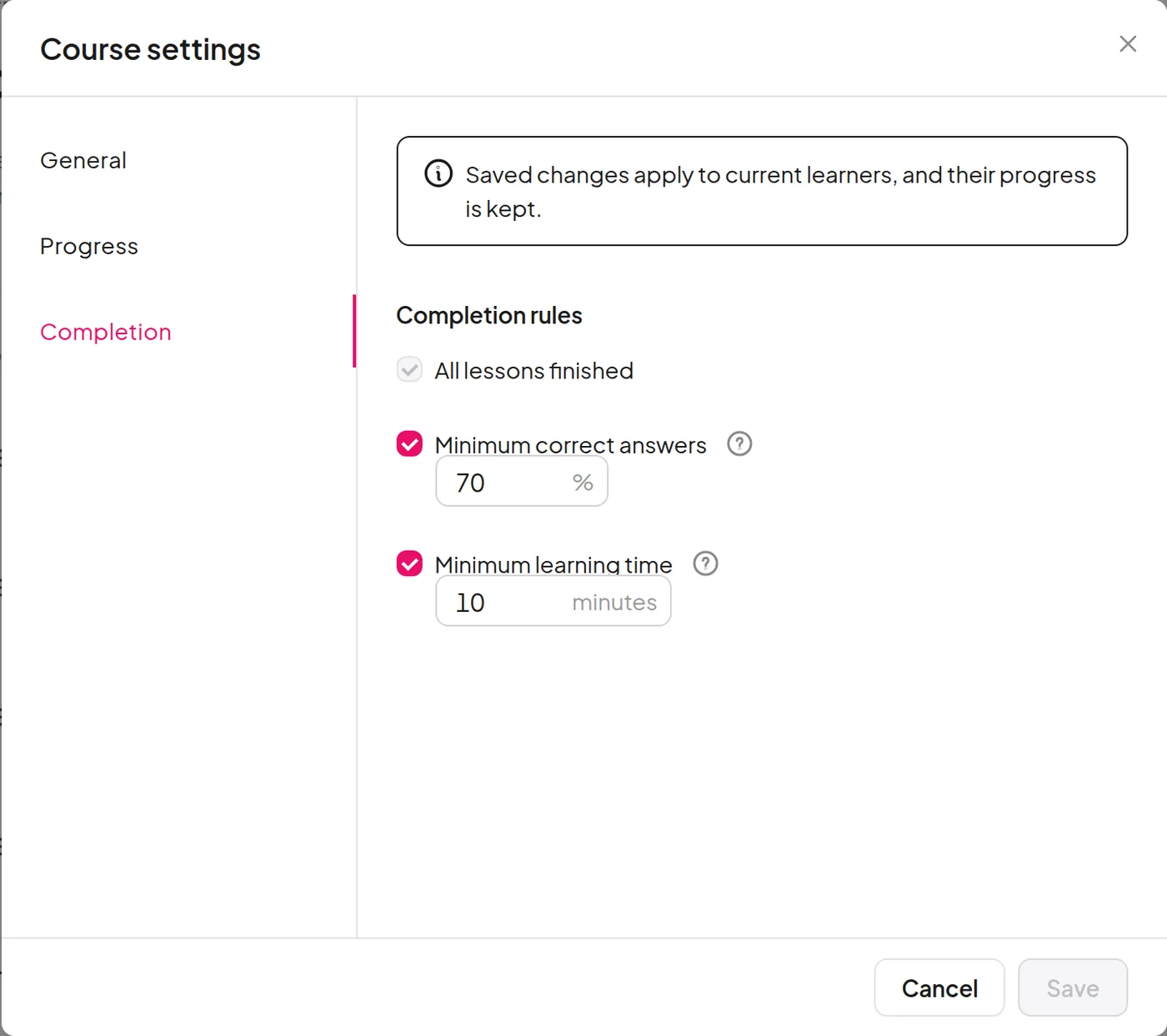Image resolution: width=1167 pixels, height=1036 pixels.
Task: Close the Course settings dialog
Action: 1128,44
